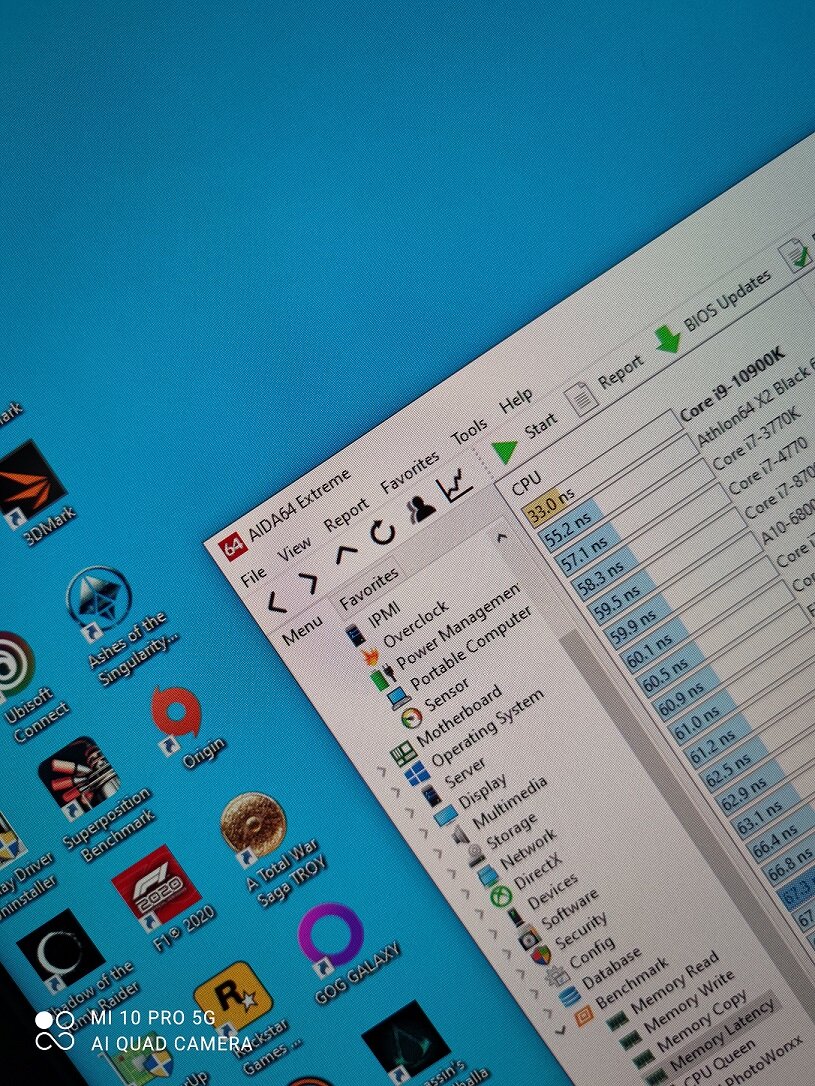Open the Help menu

point(516,400)
